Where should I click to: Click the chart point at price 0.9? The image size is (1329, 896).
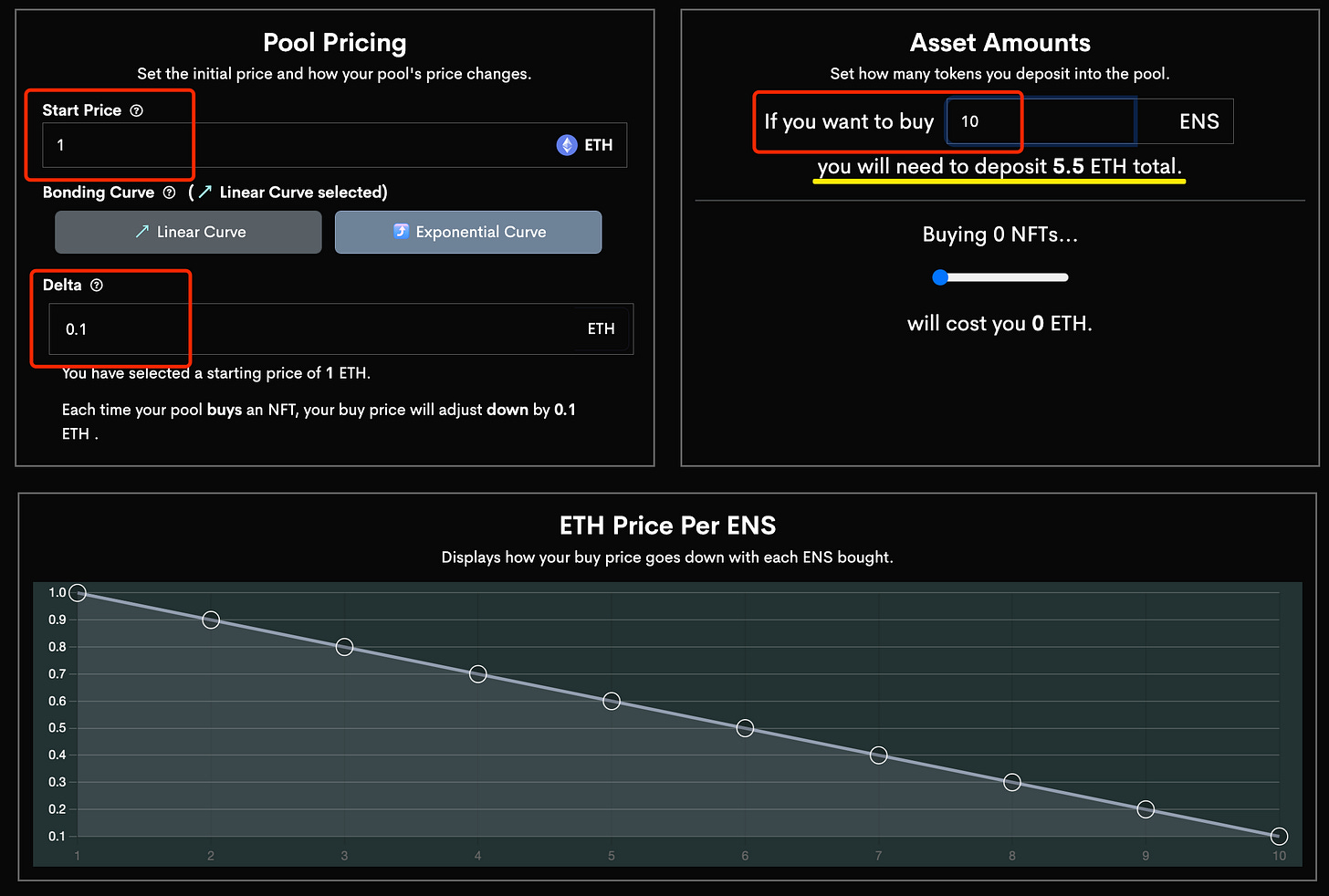click(211, 620)
